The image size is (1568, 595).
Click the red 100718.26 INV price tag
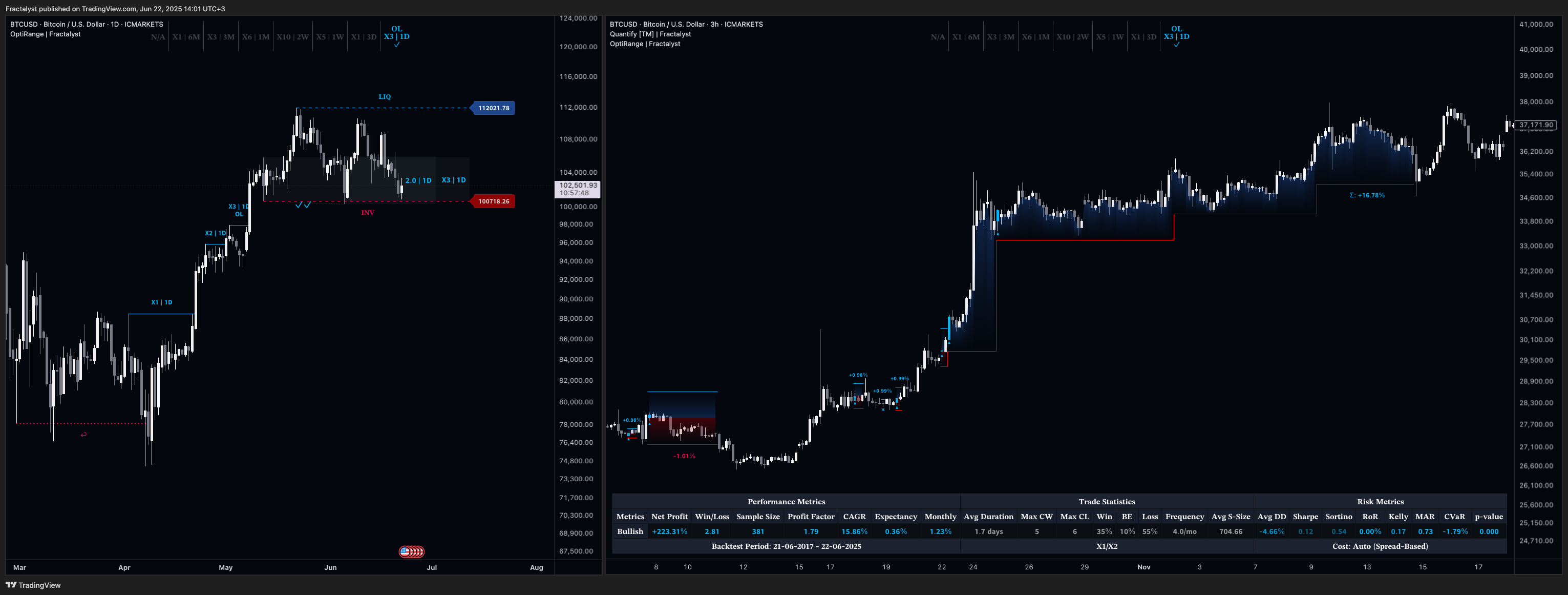(493, 201)
